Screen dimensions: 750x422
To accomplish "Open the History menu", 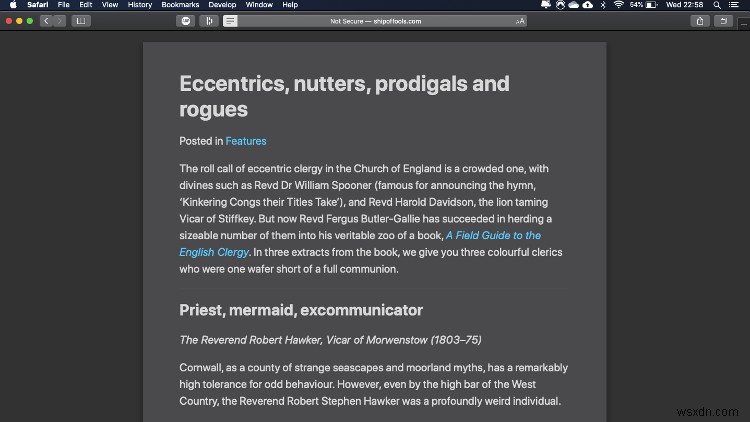I will [140, 5].
